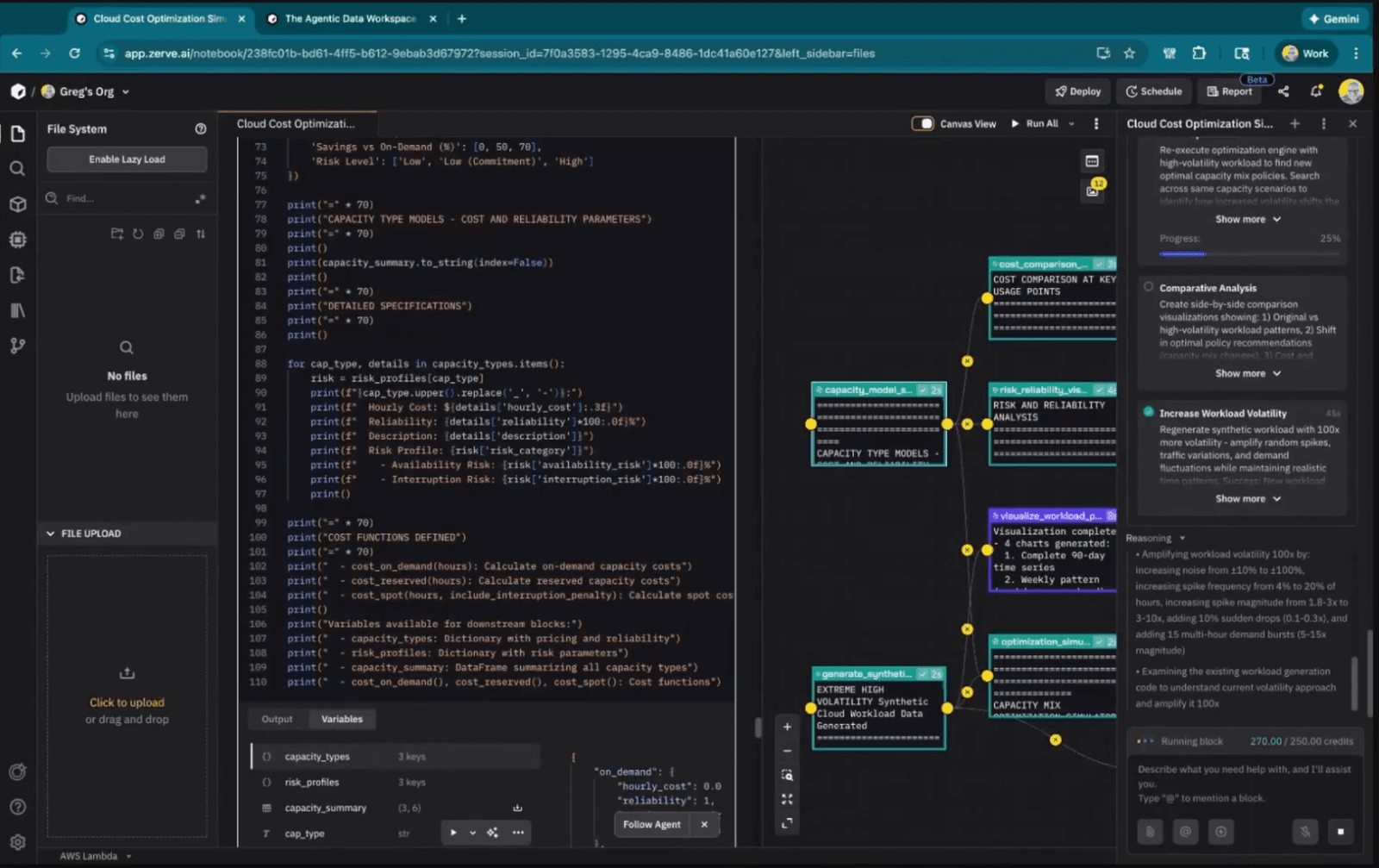Click the File System help icon
The image size is (1379, 868).
pos(201,128)
